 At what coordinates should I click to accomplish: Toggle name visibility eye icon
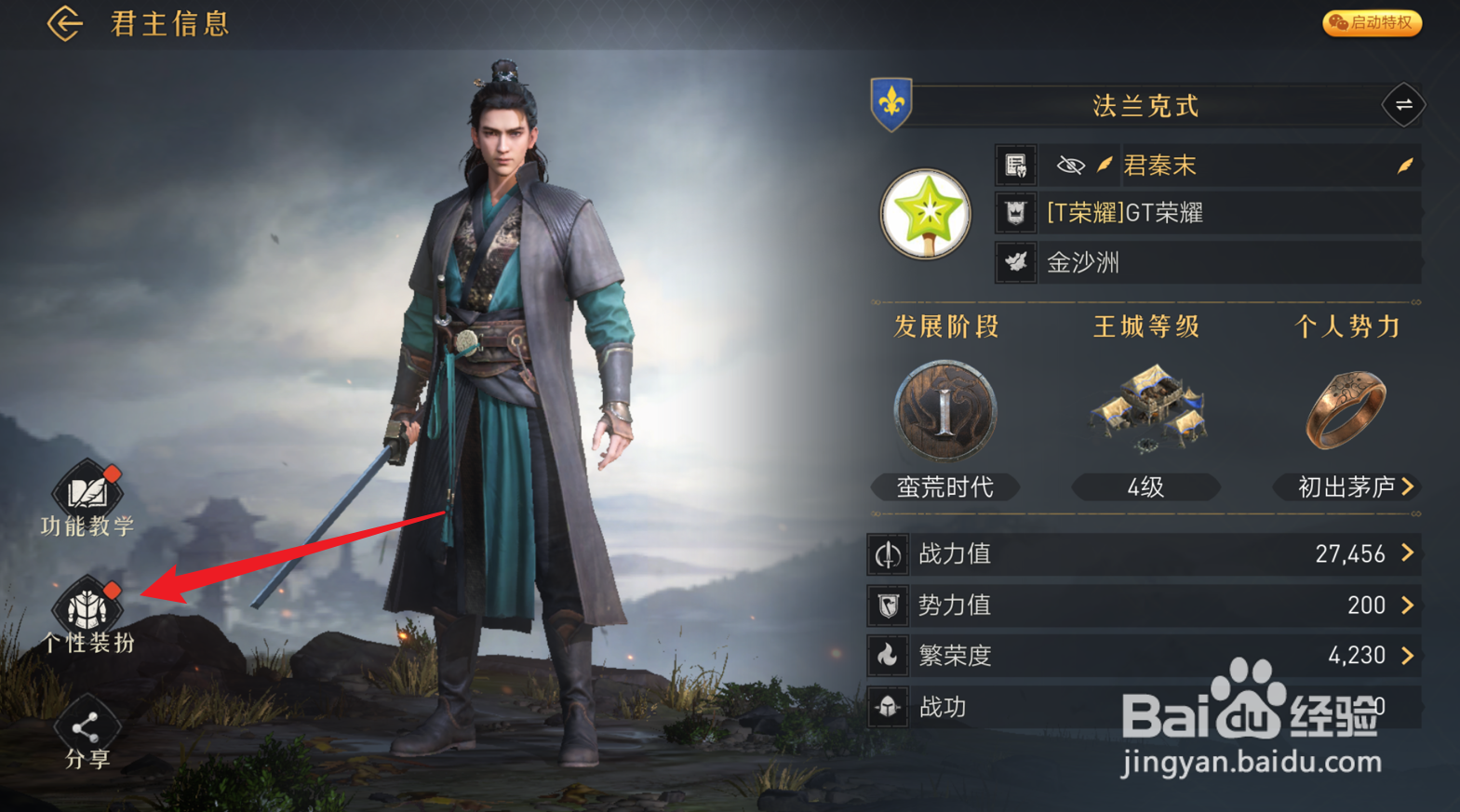(x=1070, y=166)
